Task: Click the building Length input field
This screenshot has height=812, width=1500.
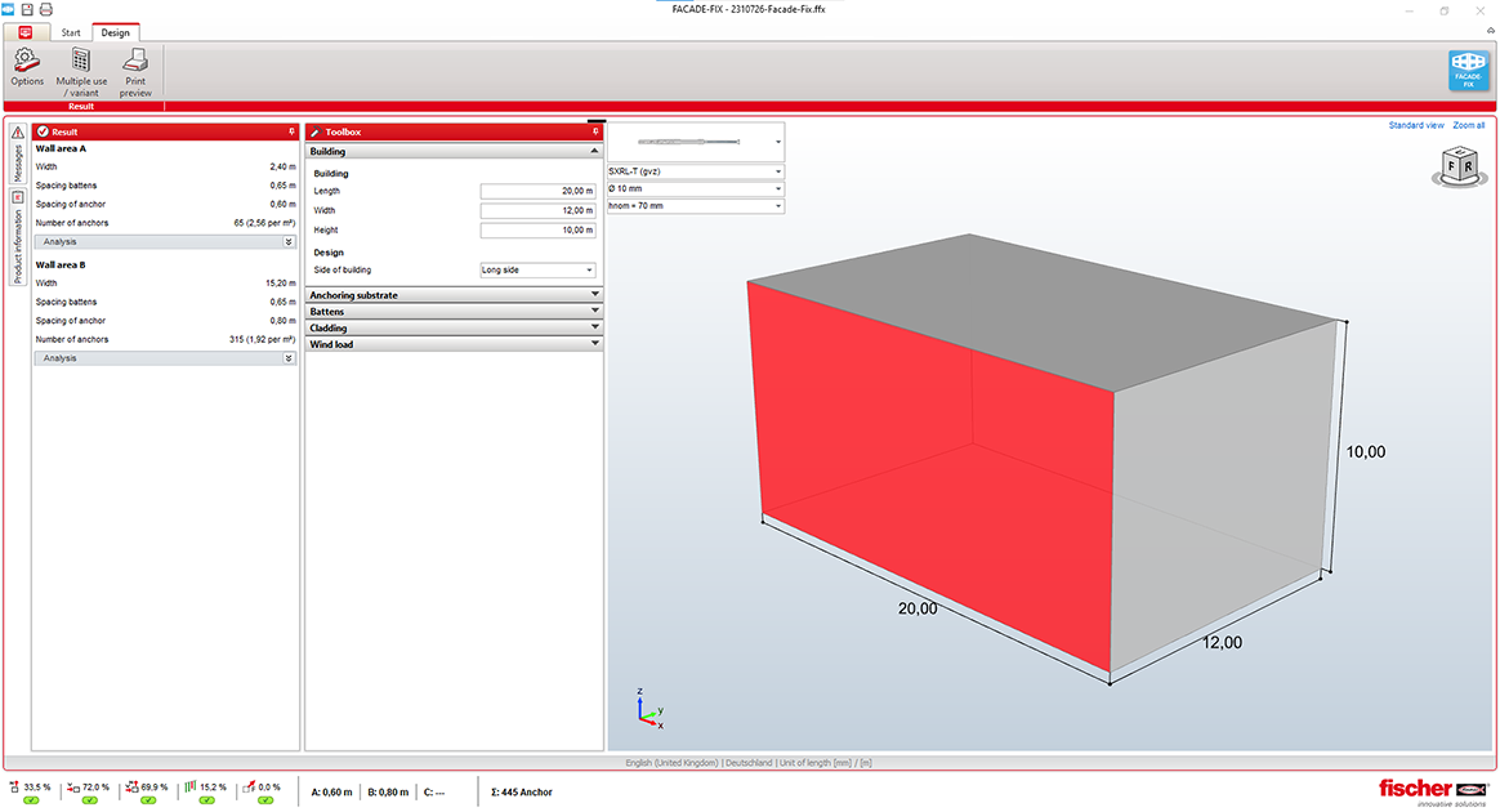Action: [x=538, y=191]
